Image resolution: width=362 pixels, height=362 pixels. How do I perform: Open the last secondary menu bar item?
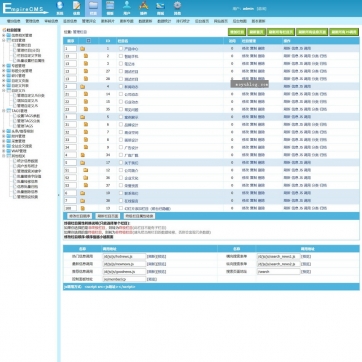[x=258, y=21]
